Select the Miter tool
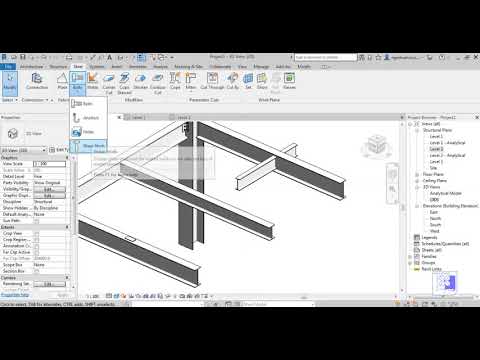Screen dimensions: 480x360 tap(191, 81)
